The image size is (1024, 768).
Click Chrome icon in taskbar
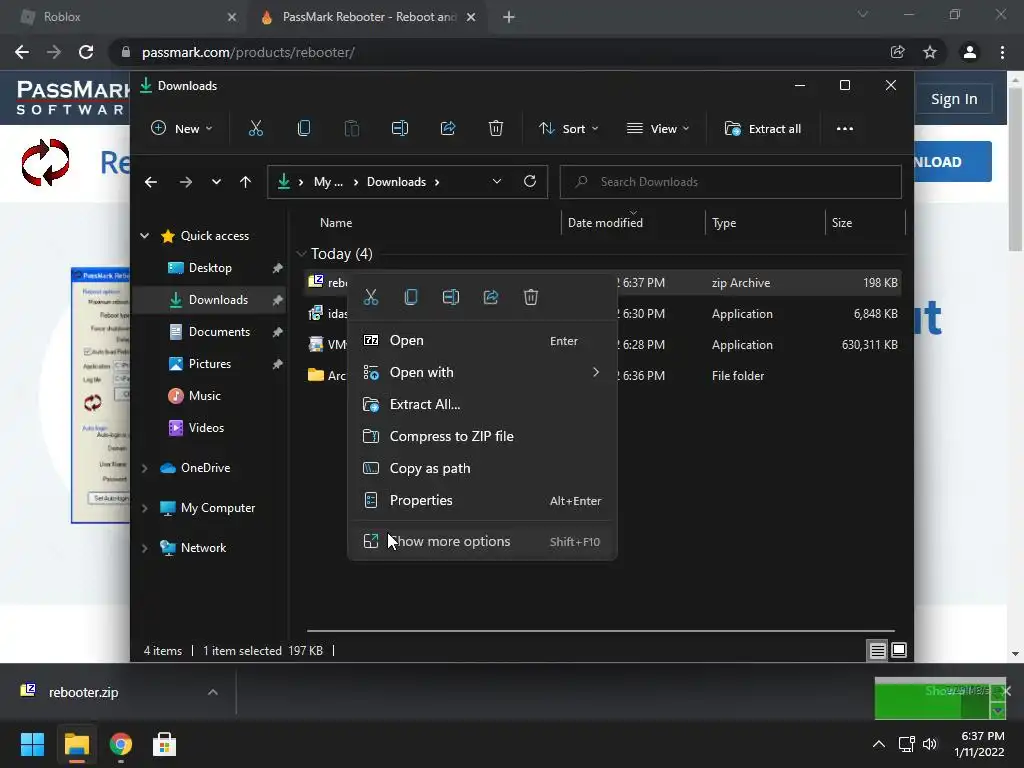click(x=120, y=744)
